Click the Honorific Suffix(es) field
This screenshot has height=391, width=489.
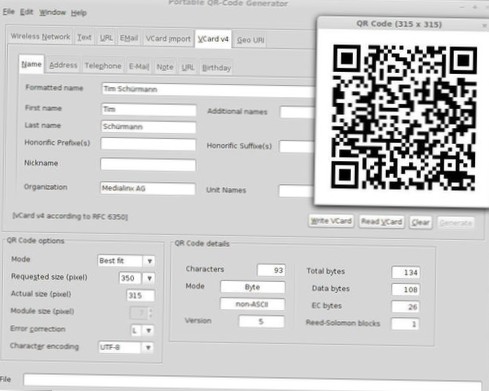coord(296,146)
